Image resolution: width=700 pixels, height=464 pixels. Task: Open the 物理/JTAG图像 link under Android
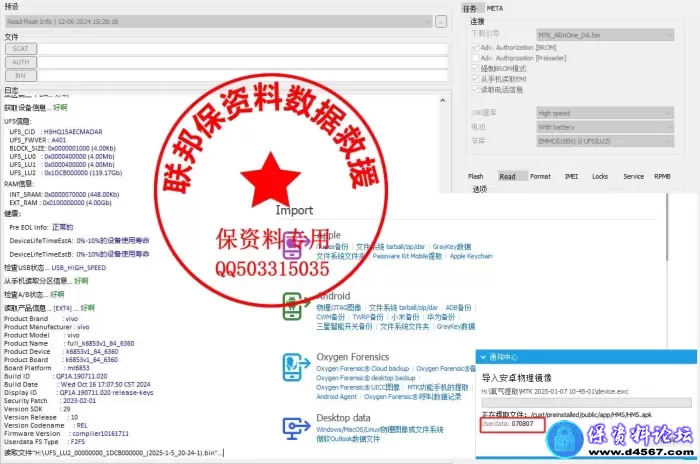338,308
